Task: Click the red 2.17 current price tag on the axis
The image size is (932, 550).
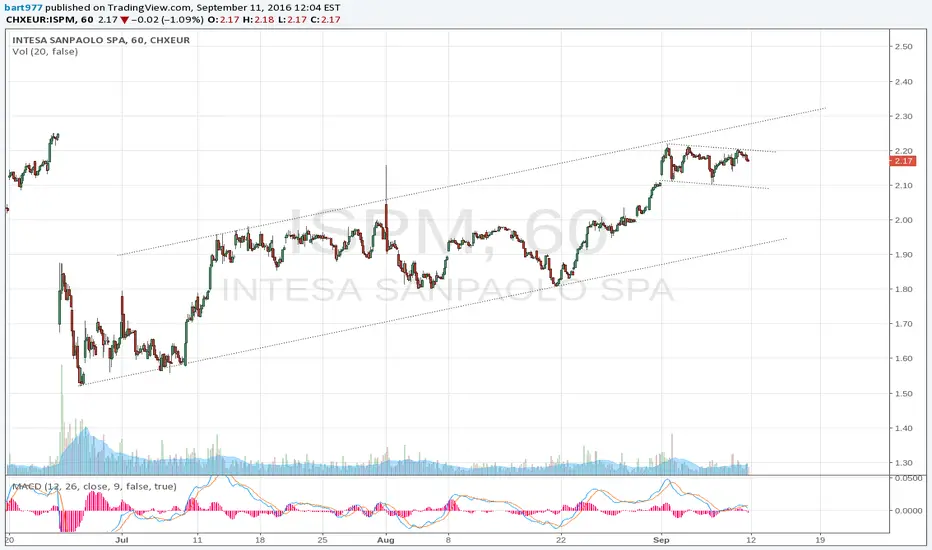Action: (902, 161)
